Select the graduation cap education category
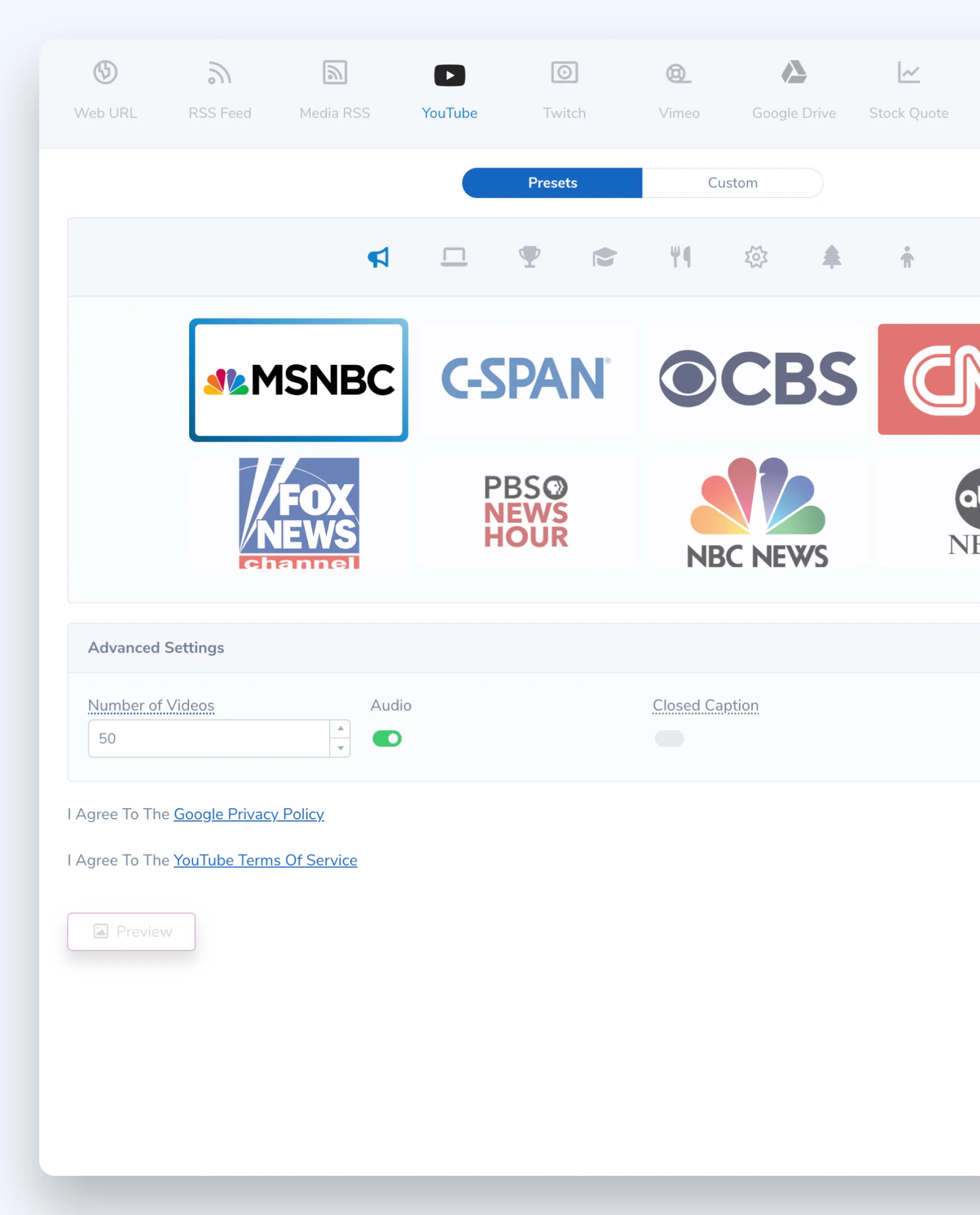Viewport: 980px width, 1215px height. [605, 257]
